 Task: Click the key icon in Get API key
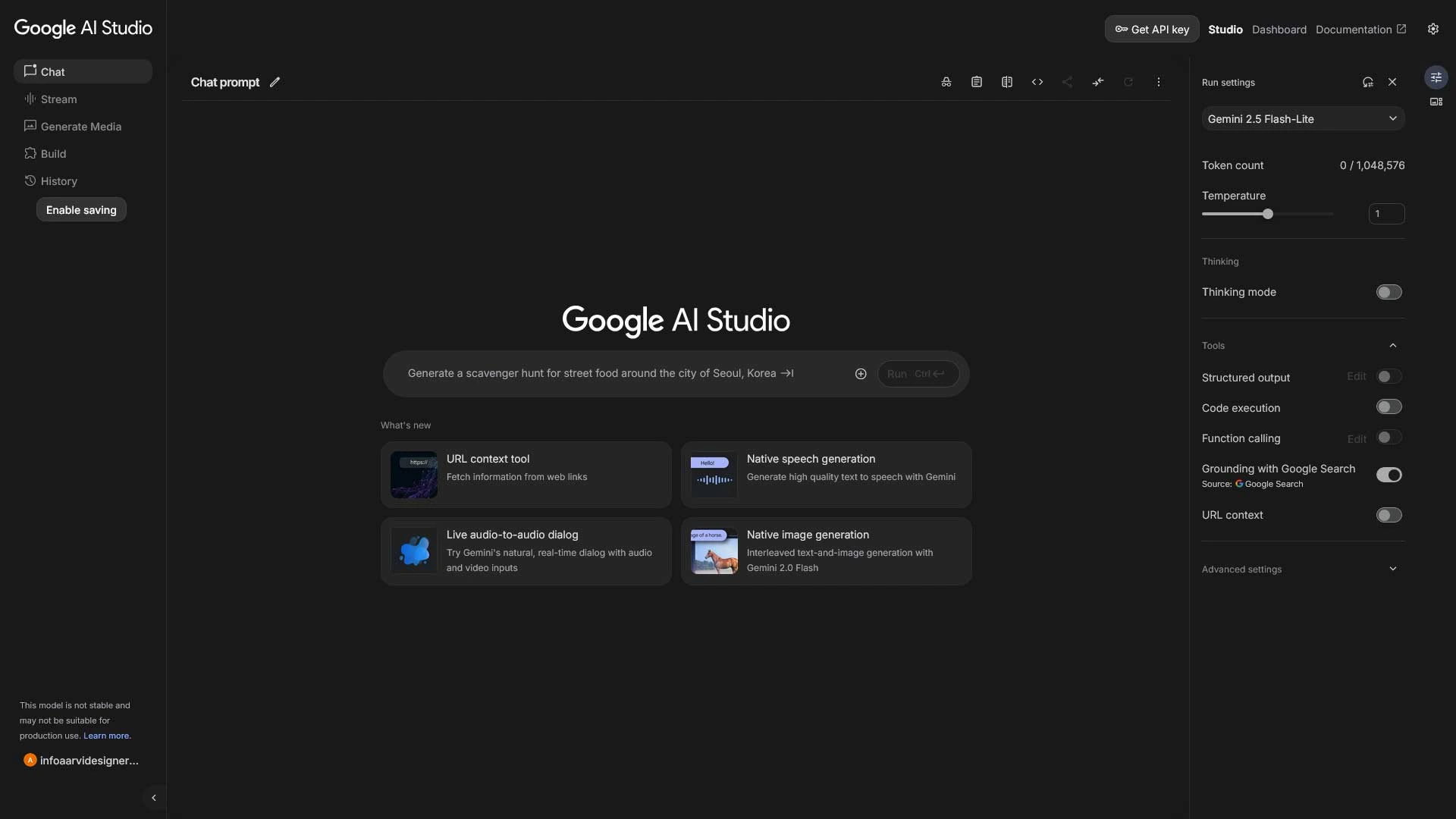point(1121,29)
